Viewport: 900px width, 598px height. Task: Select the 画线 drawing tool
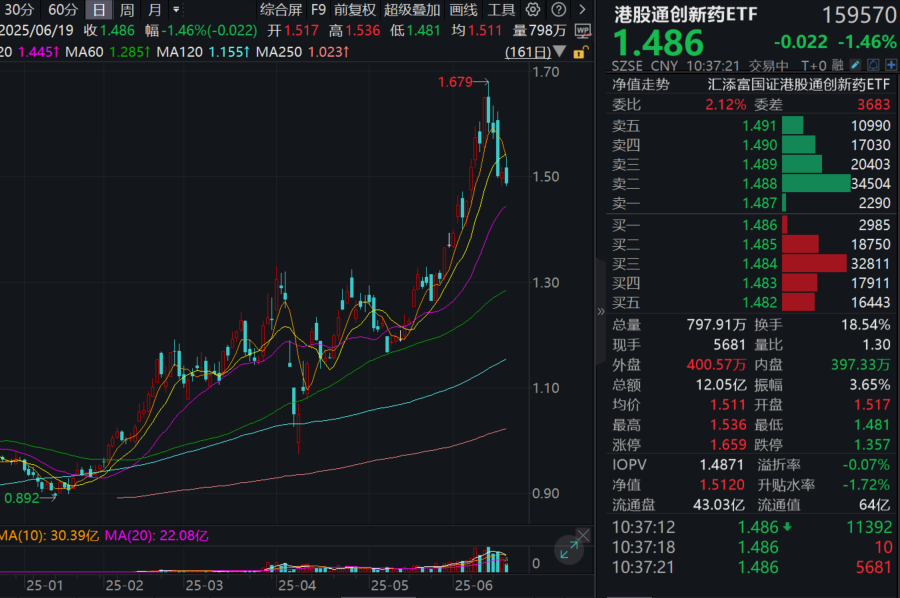(x=464, y=9)
